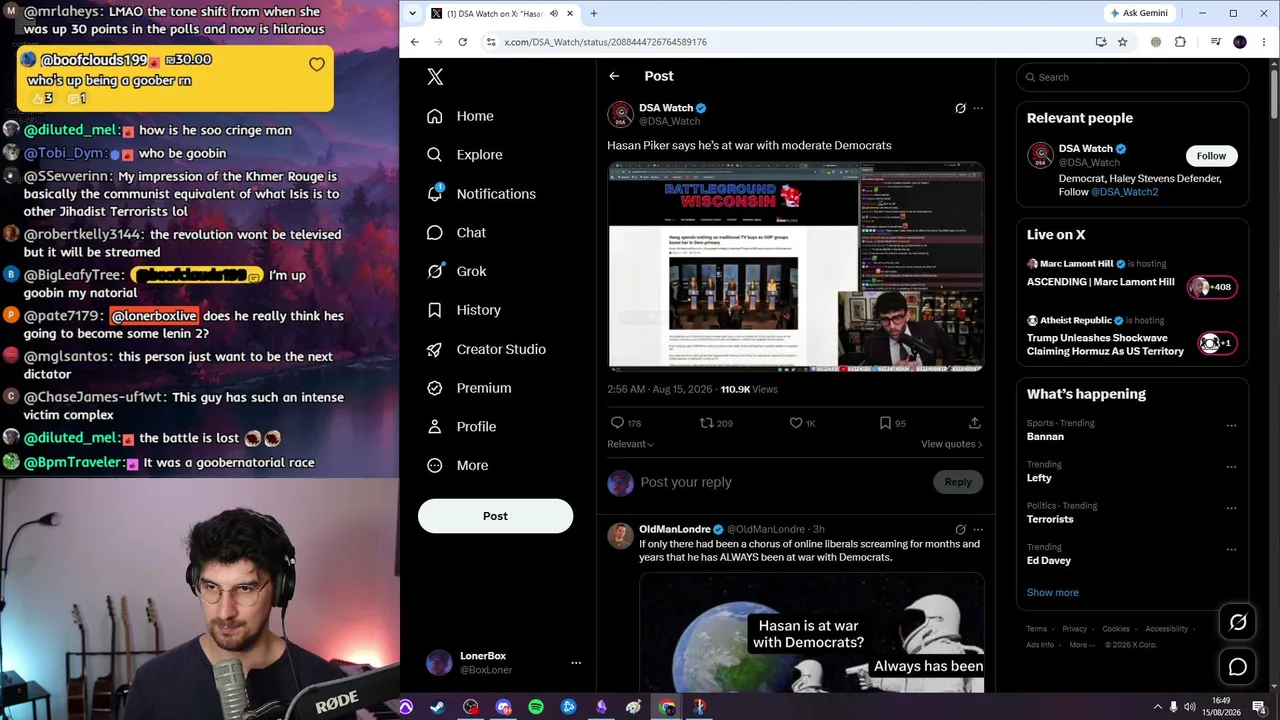The width and height of the screenshot is (1280, 720).
Task: Reload the page in the browser
Action: [x=462, y=42]
